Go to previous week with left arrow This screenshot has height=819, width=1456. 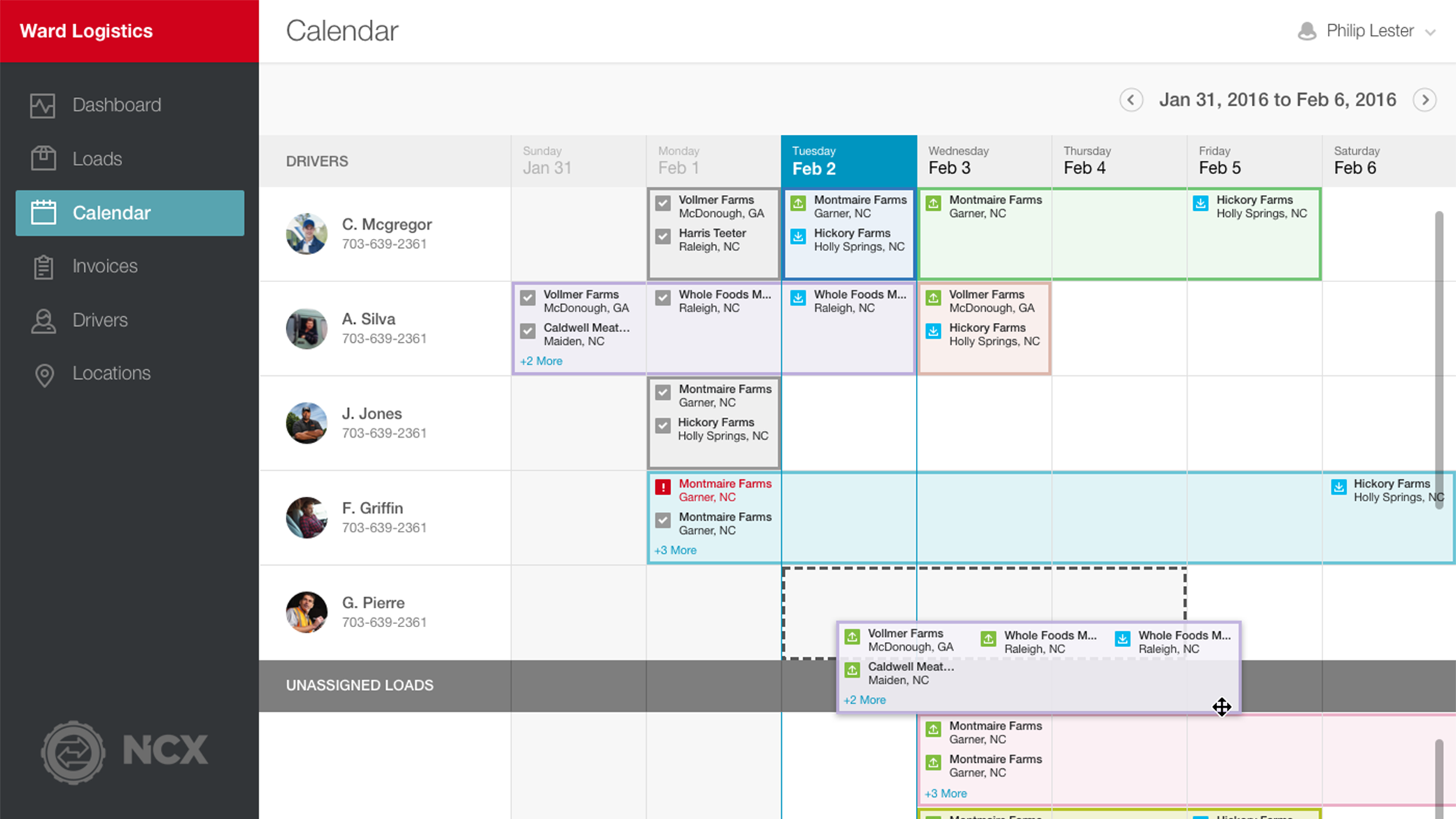coord(1131,100)
